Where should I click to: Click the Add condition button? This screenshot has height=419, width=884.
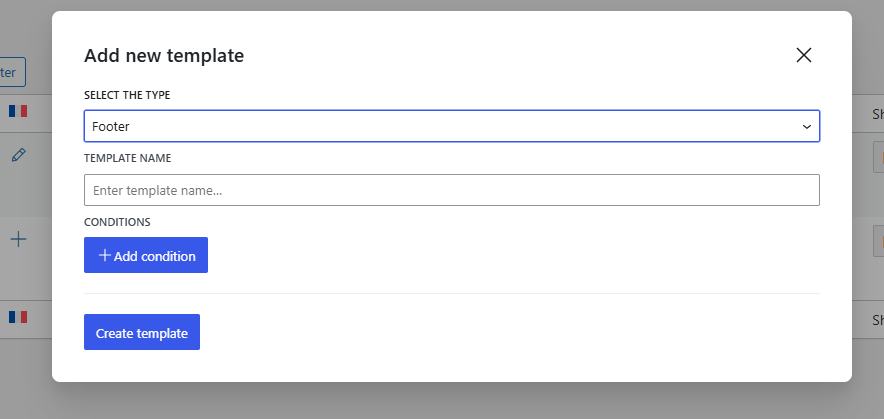tap(146, 255)
